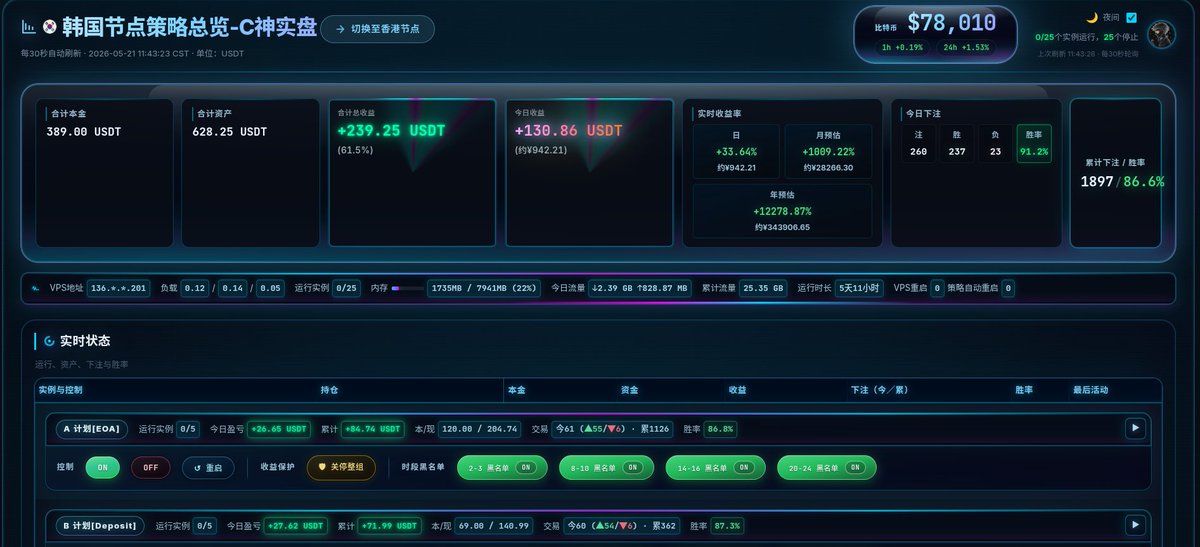Click the monthly estimate +1009.22% box

click(828, 151)
